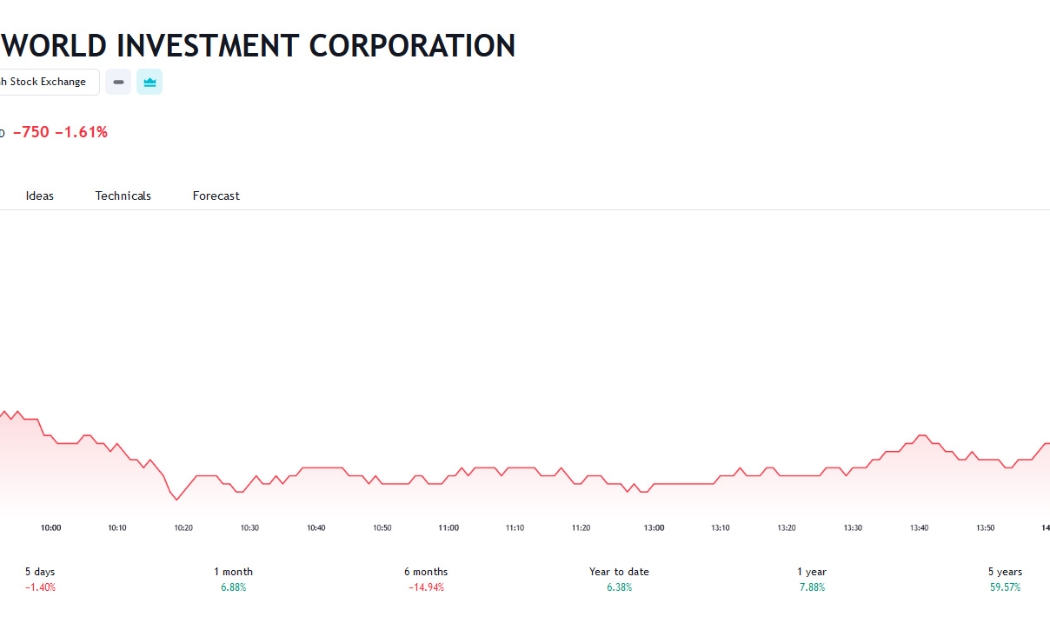Click the 11:20 time axis label

coord(581,528)
